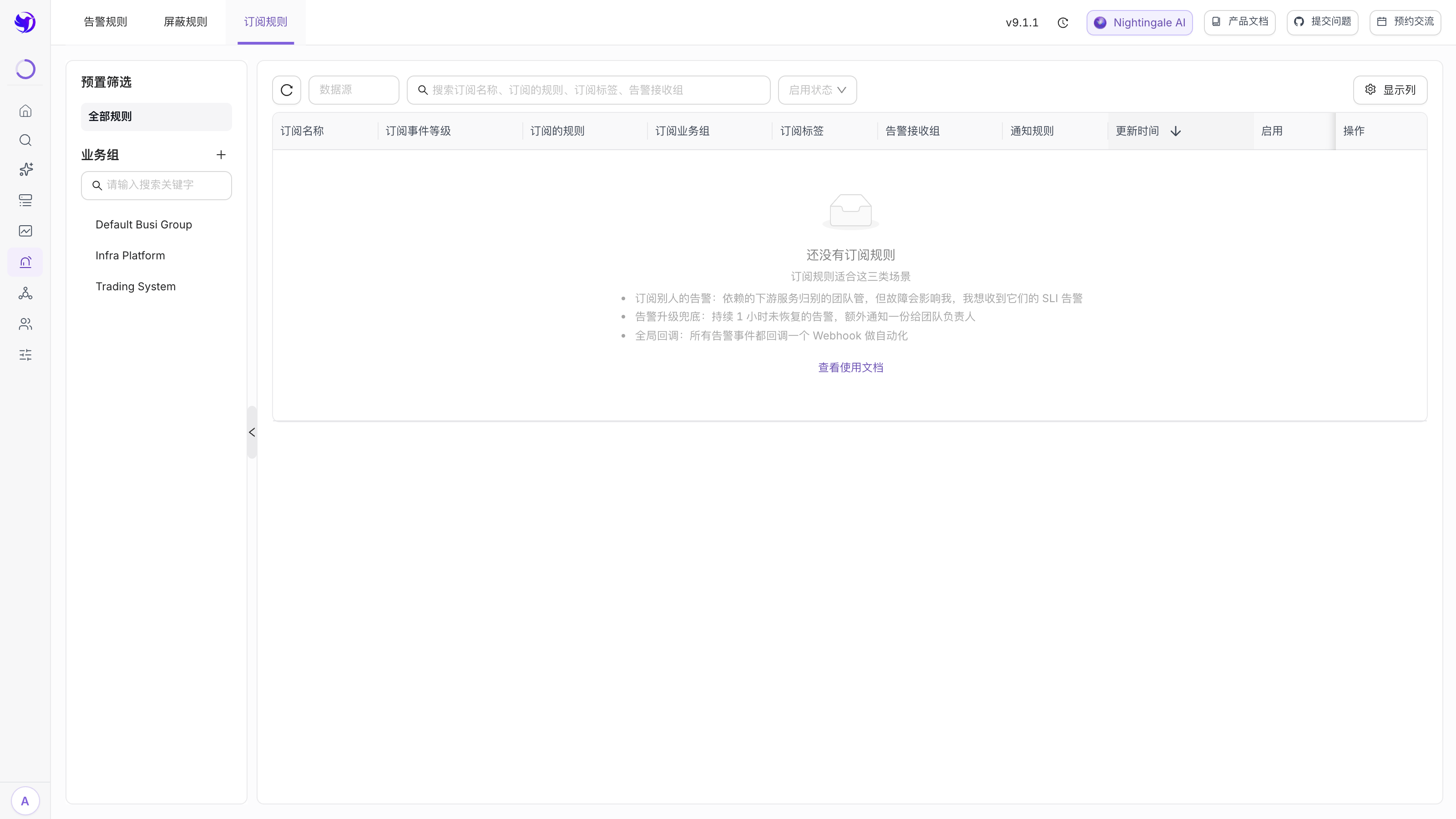Switch to 告警规则 tab
This screenshot has height=819, width=1456.
pyautogui.click(x=106, y=22)
